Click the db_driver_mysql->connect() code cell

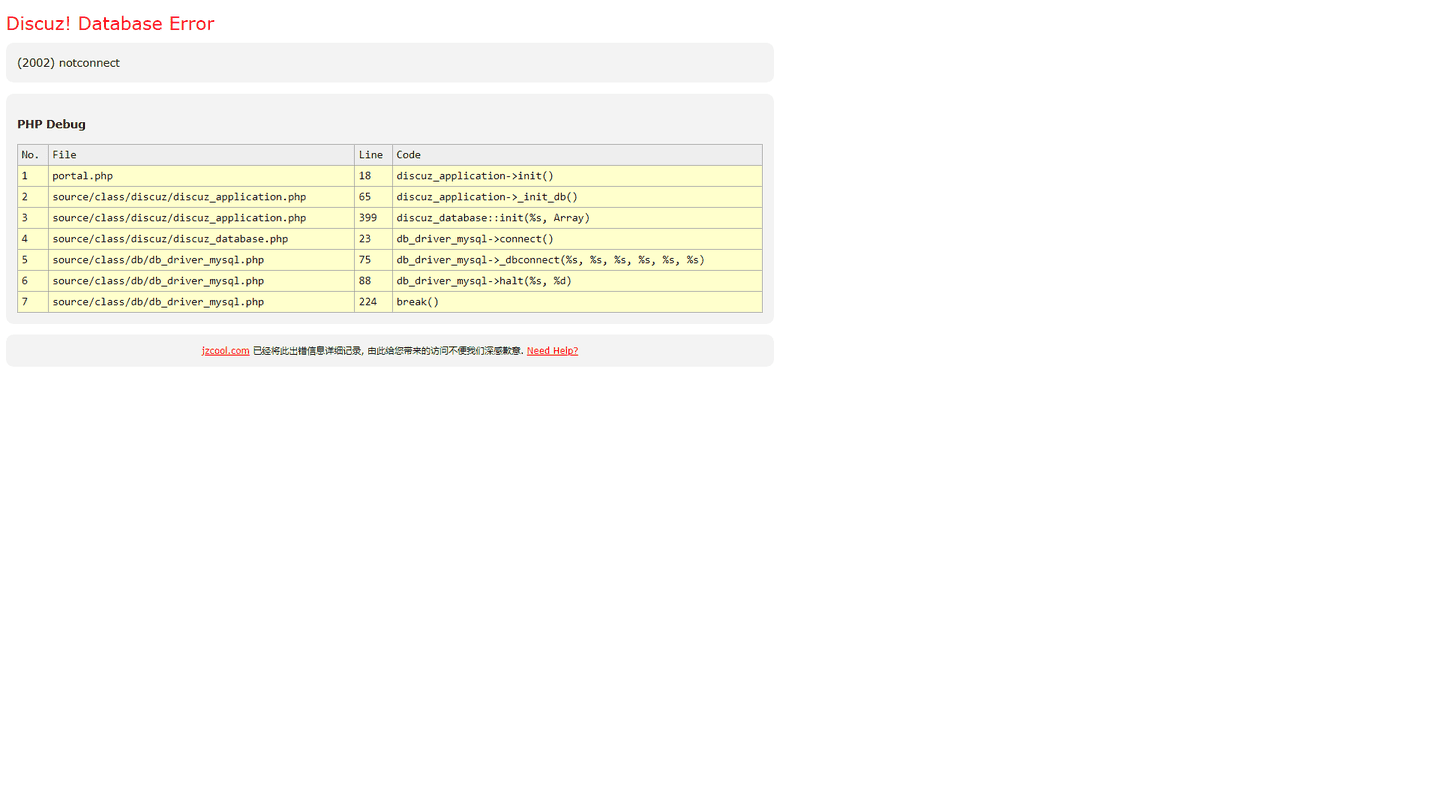577,239
